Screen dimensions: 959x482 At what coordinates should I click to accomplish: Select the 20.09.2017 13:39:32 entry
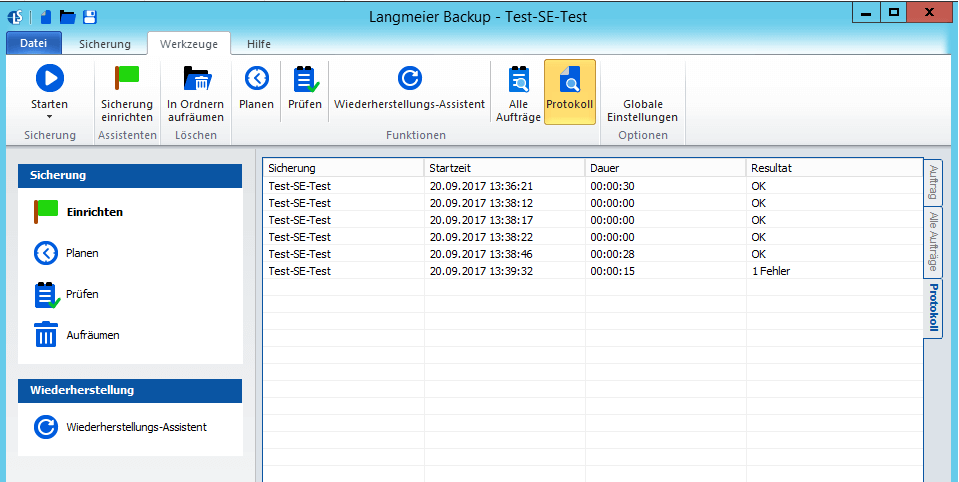tap(593, 271)
